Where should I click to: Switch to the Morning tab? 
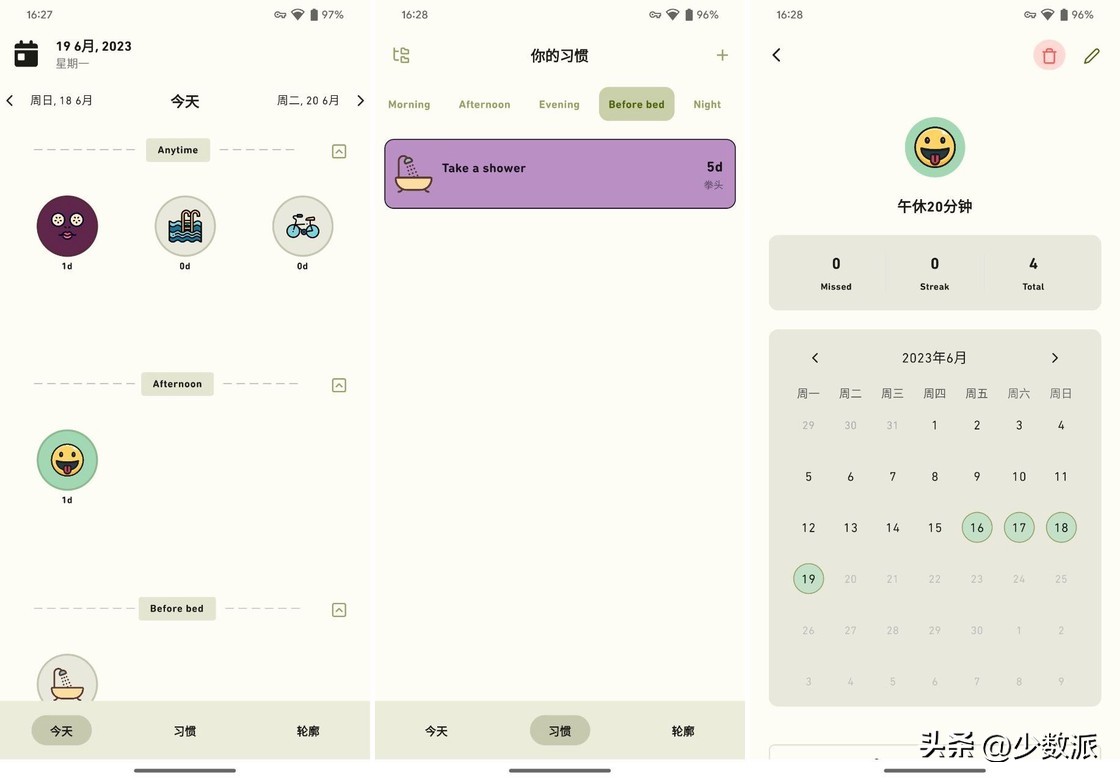tap(409, 104)
